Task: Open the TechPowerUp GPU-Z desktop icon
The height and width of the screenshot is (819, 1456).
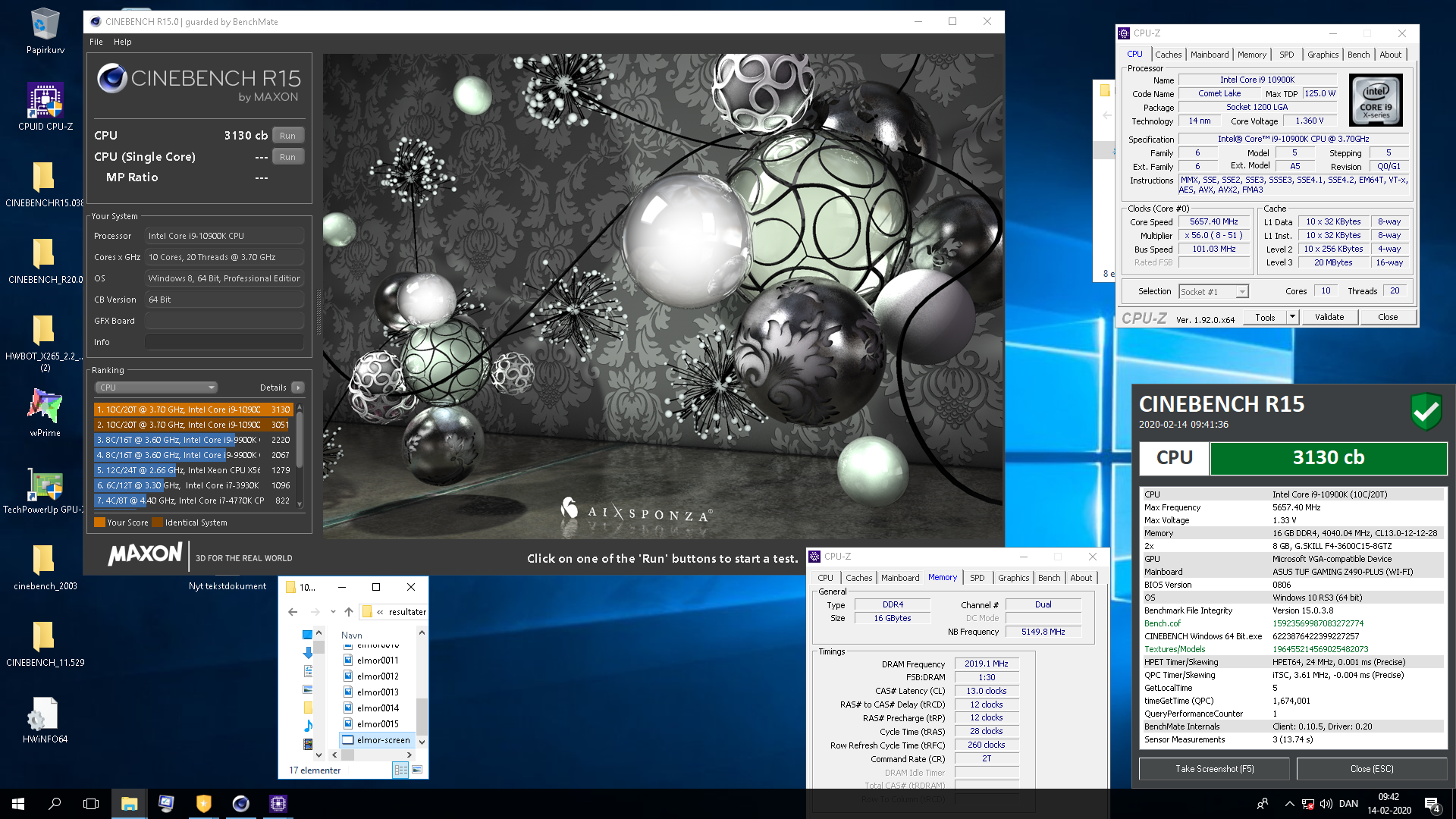Action: [x=43, y=490]
